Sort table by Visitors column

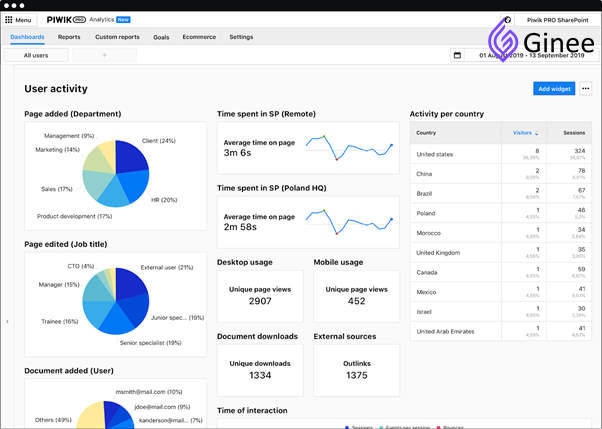point(522,133)
